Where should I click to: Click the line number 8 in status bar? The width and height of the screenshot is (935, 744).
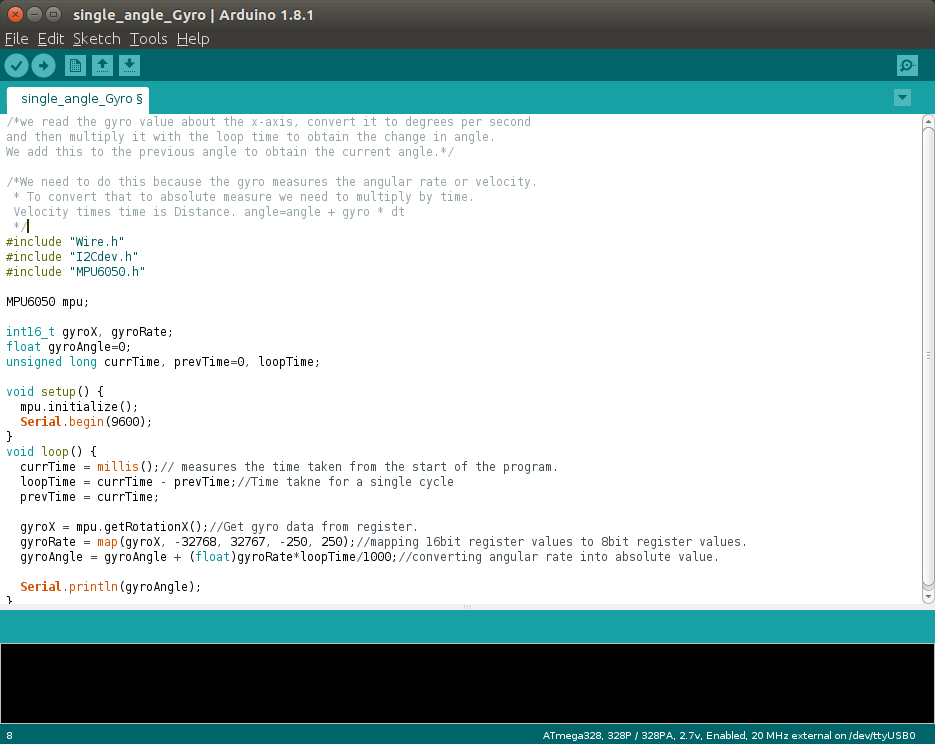click(x=10, y=736)
